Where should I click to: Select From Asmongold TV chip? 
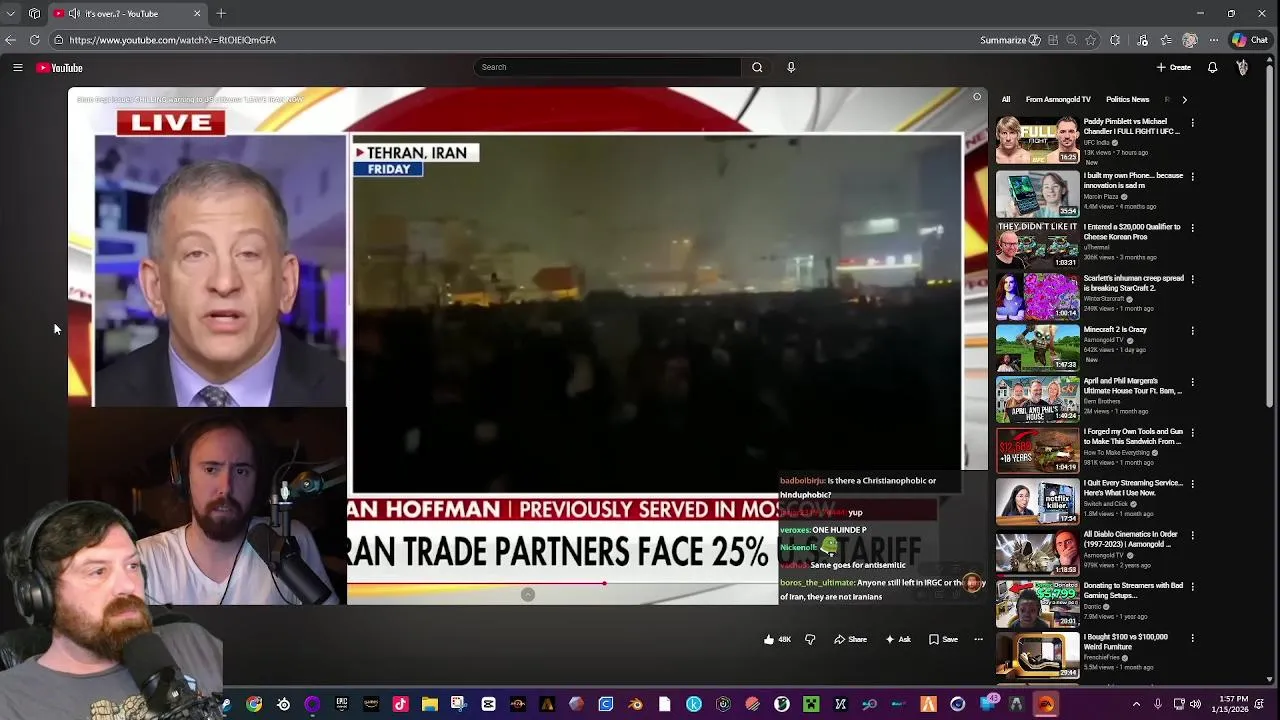[x=1058, y=99]
